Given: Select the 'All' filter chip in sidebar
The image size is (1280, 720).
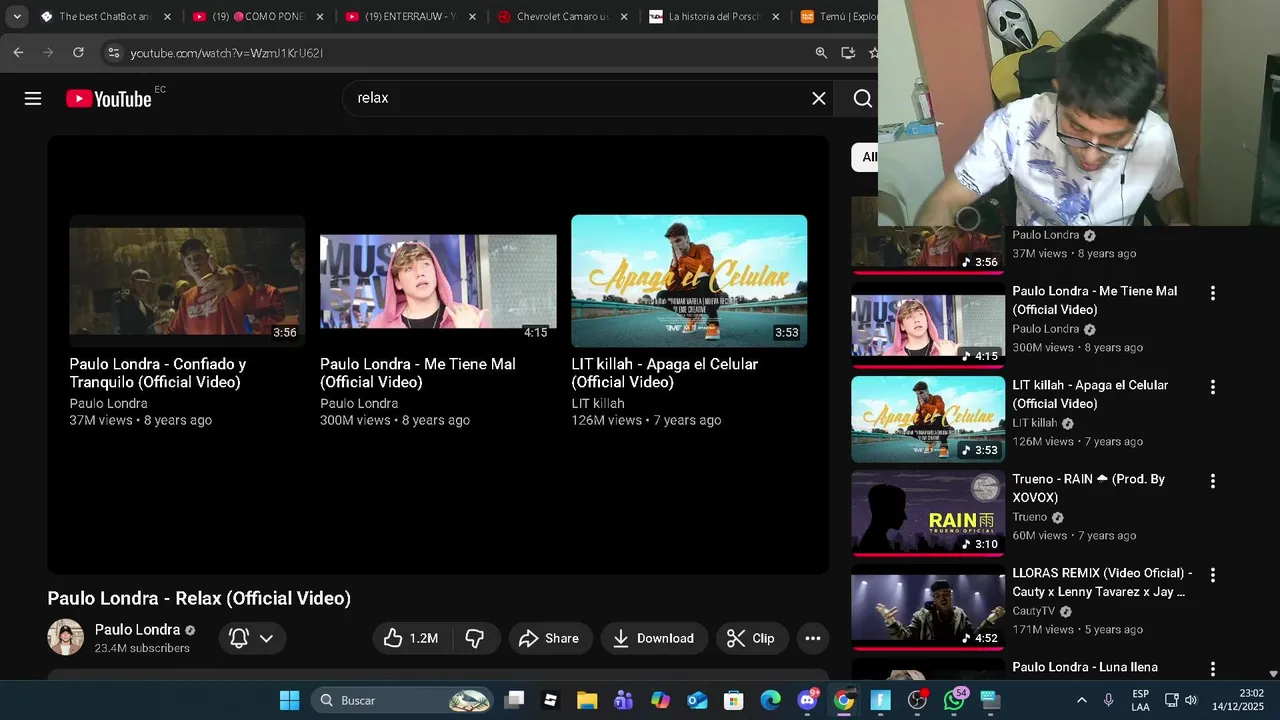Looking at the screenshot, I should click(866, 157).
